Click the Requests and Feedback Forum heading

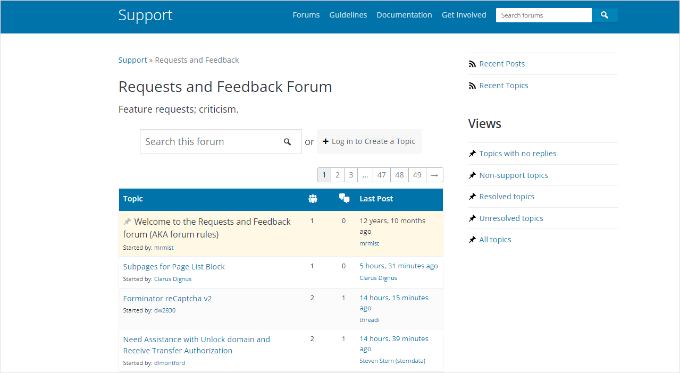click(x=225, y=87)
